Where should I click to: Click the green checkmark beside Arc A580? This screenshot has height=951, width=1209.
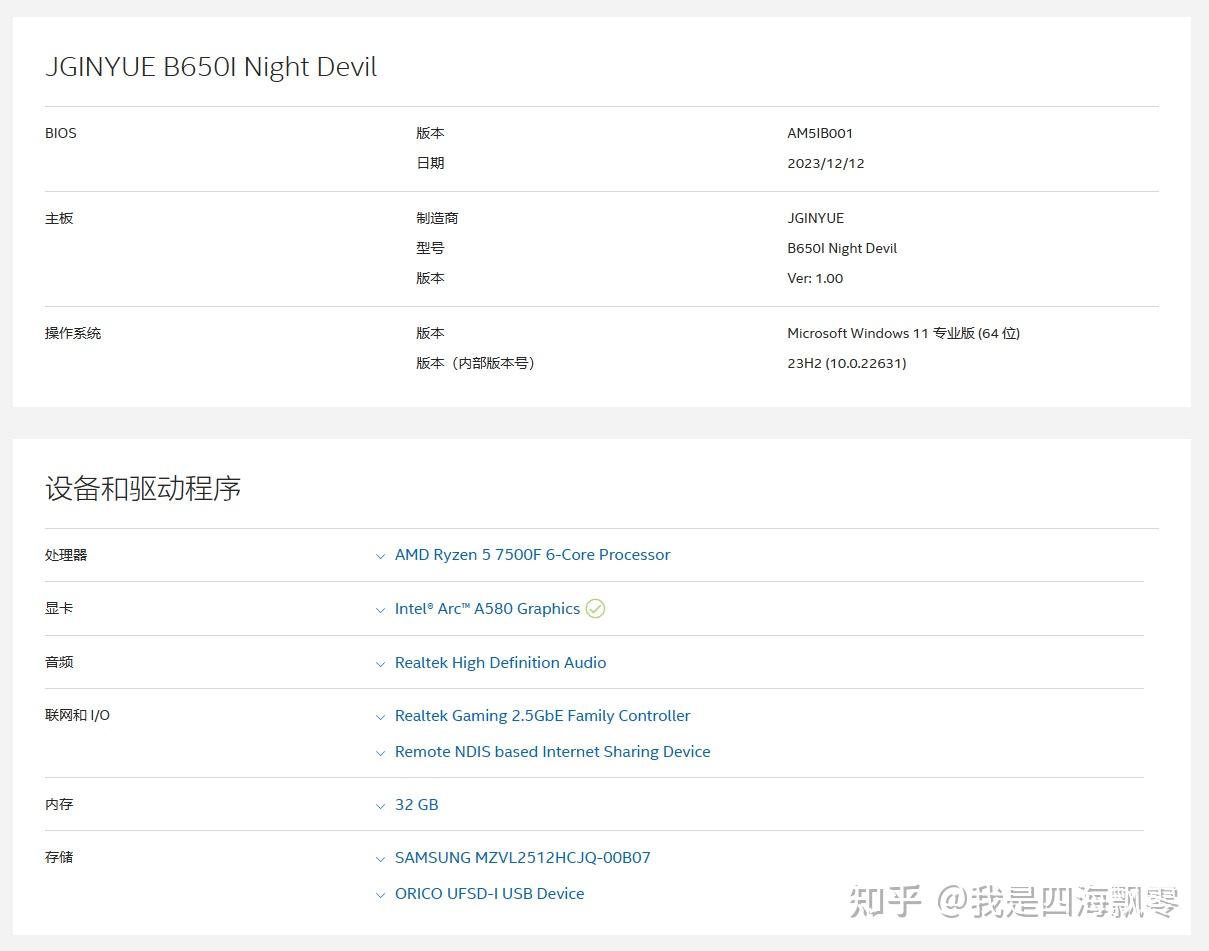tap(595, 608)
